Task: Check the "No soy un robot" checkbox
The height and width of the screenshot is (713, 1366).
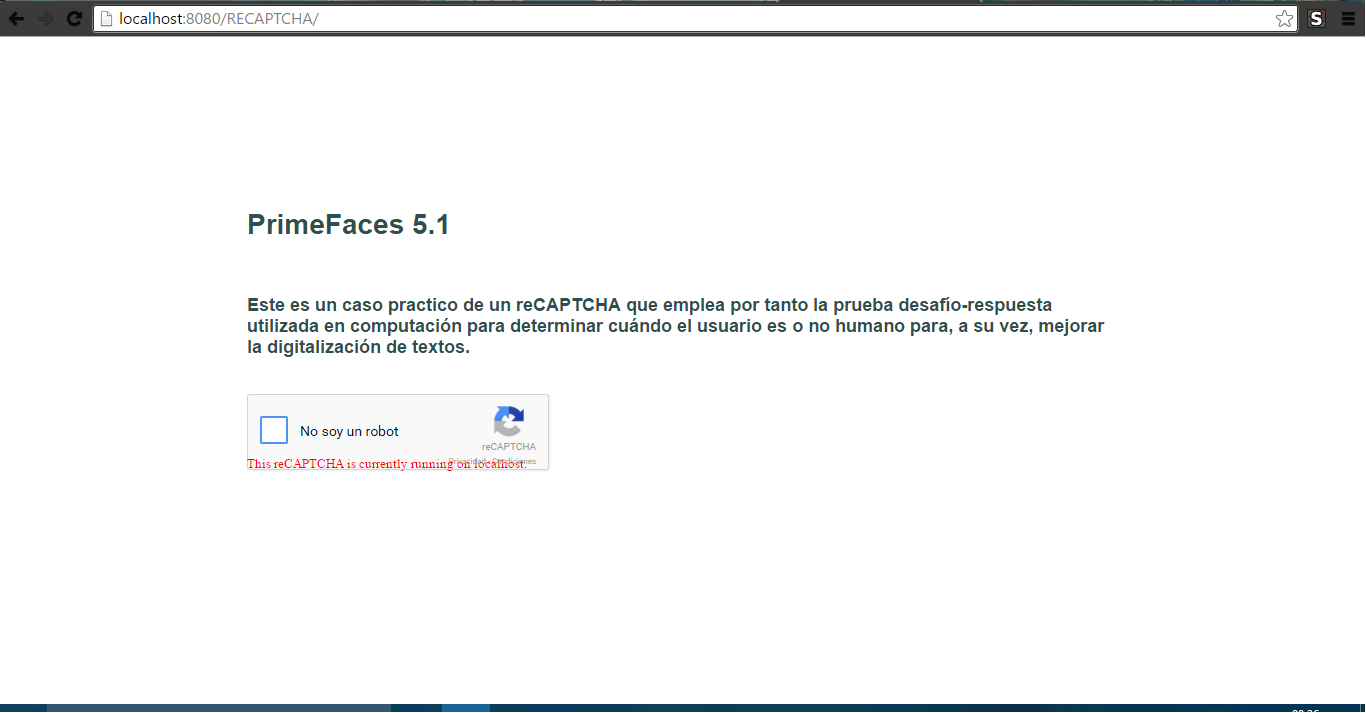Action: coord(274,430)
